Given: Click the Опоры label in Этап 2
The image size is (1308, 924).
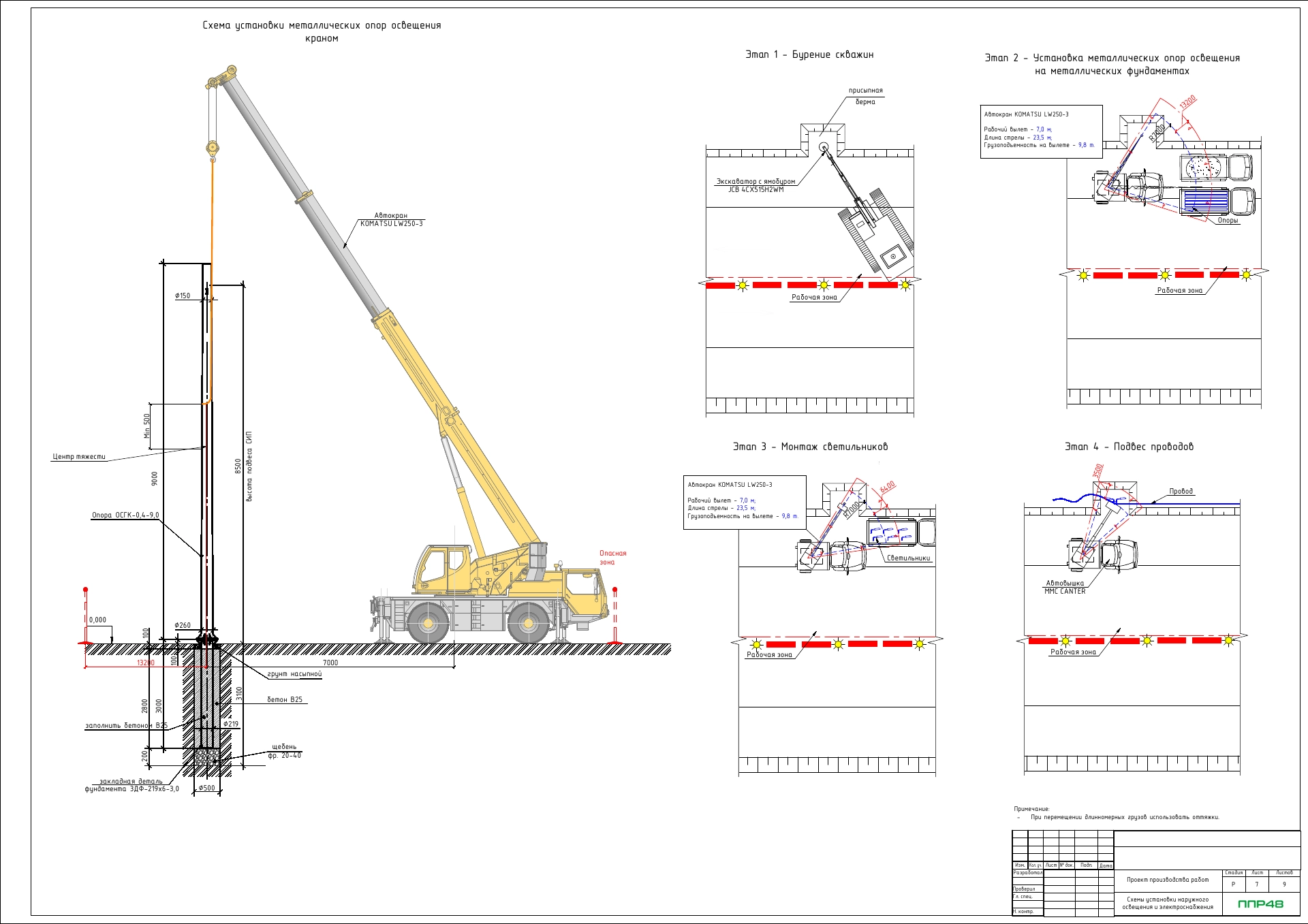Looking at the screenshot, I should (x=1228, y=221).
